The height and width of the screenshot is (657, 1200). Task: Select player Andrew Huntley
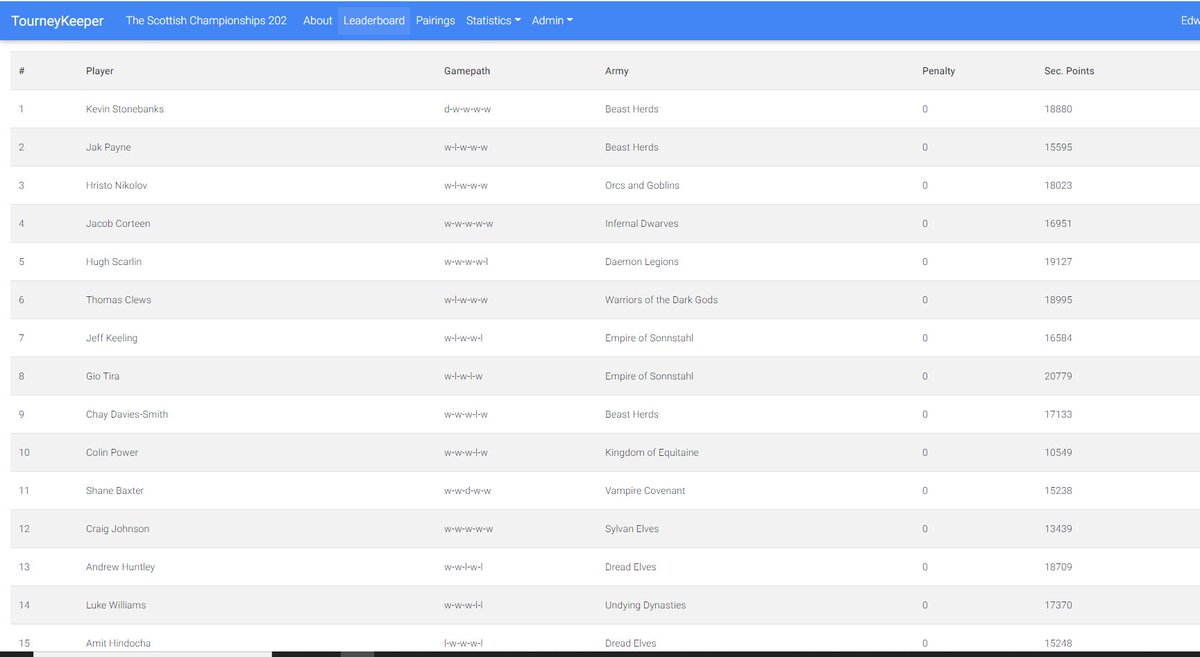click(120, 566)
